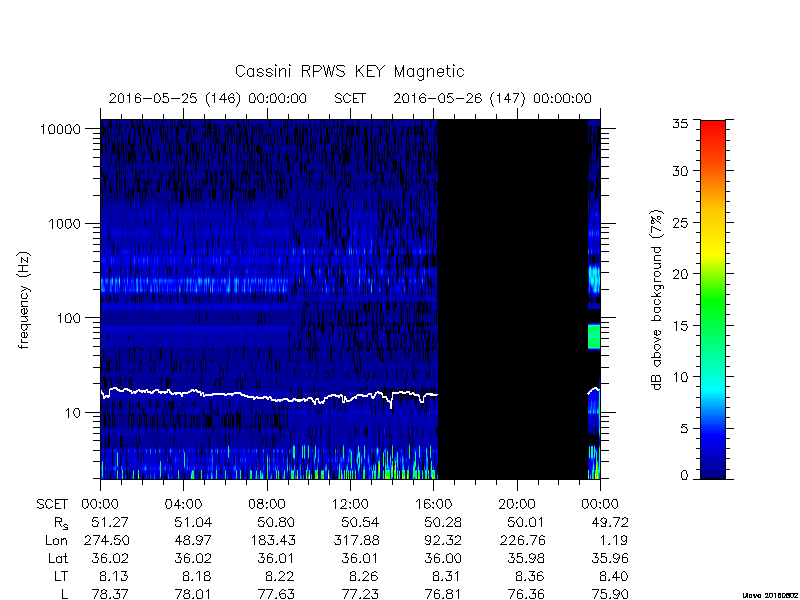Click the Lat value '35.98'
The image size is (800, 600).
(x=526, y=559)
